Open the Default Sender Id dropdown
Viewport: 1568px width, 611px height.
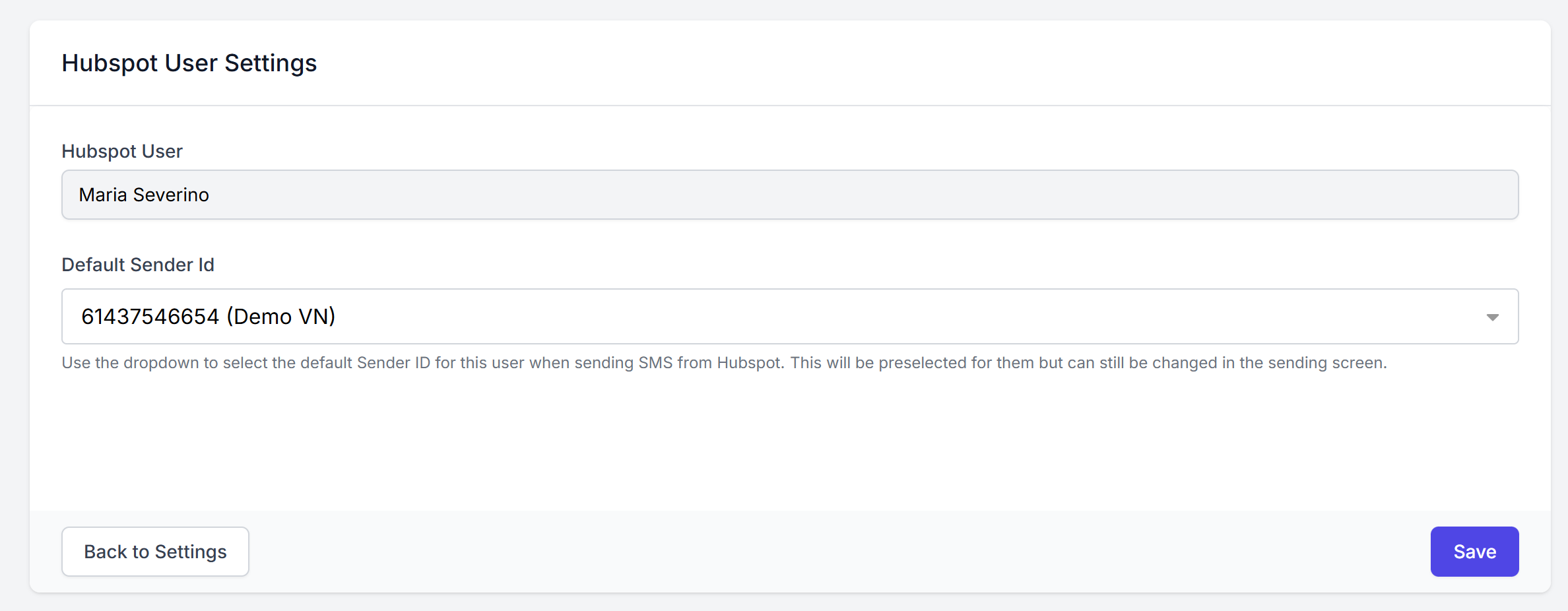point(789,317)
